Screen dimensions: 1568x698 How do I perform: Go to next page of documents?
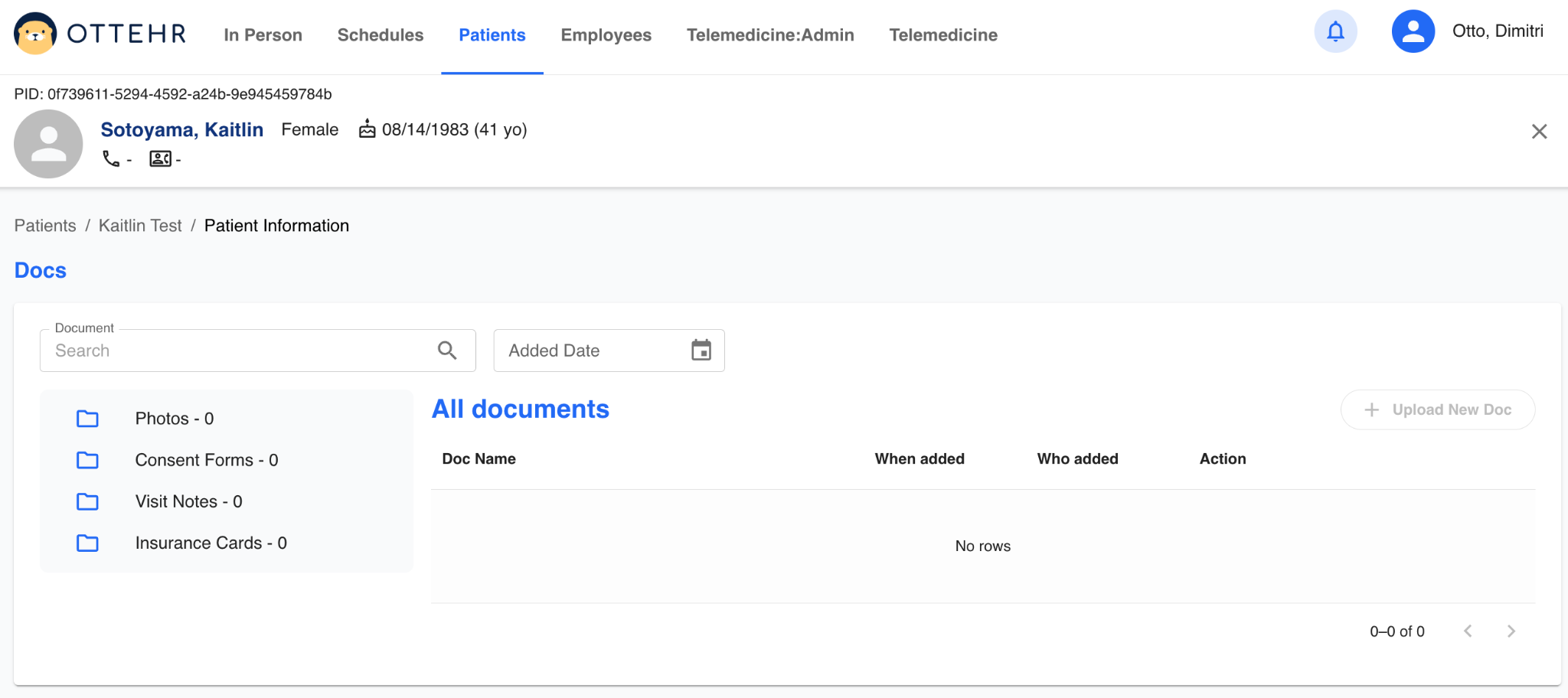click(x=1511, y=631)
